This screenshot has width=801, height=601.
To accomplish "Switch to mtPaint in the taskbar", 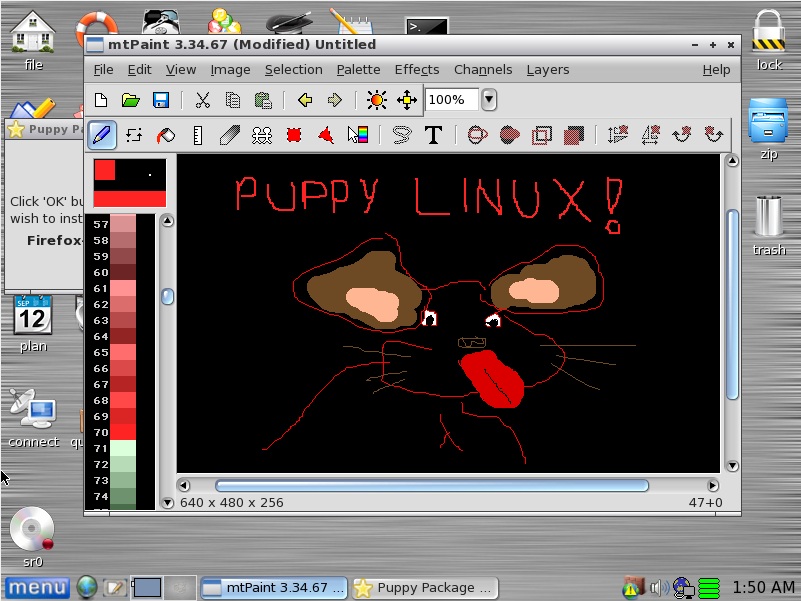I will (274, 588).
